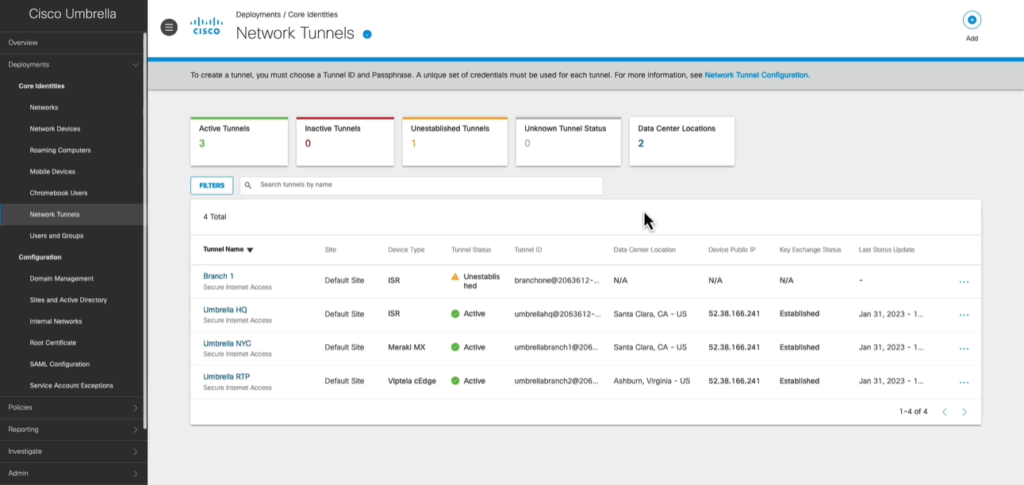Open Network Devices in the sidebar
The image size is (1024, 485).
coord(55,129)
